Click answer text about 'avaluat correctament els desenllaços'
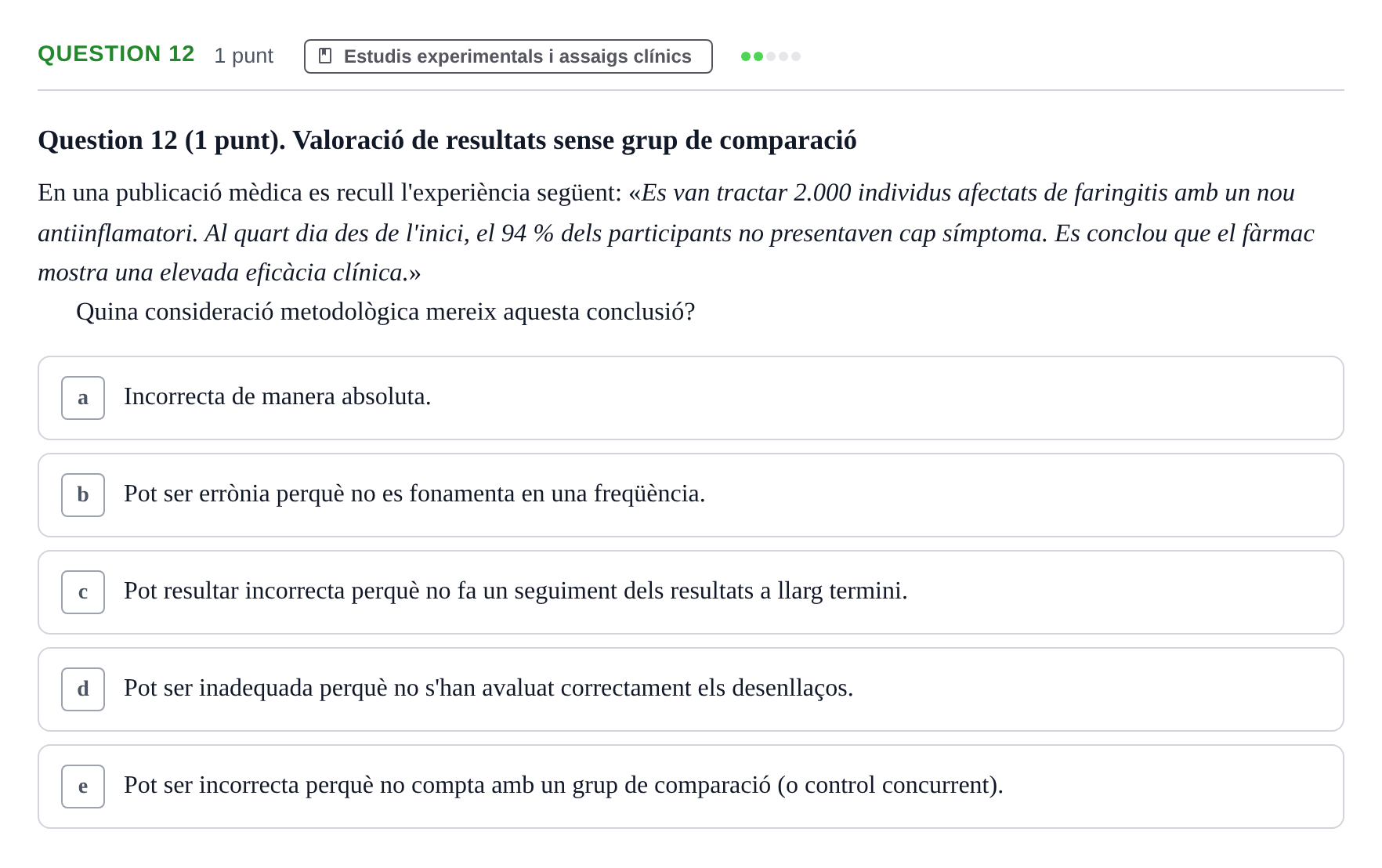This screenshot has height=868, width=1382. (x=489, y=688)
